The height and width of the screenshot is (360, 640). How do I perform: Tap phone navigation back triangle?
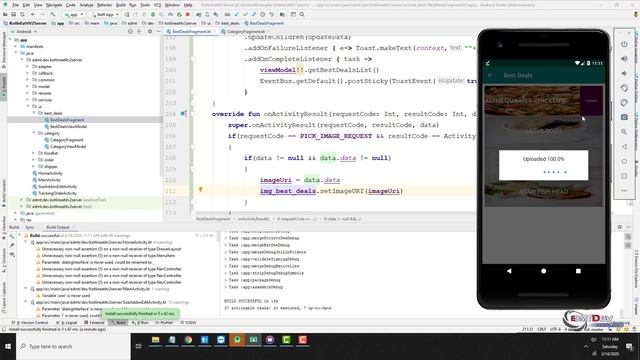[509, 271]
